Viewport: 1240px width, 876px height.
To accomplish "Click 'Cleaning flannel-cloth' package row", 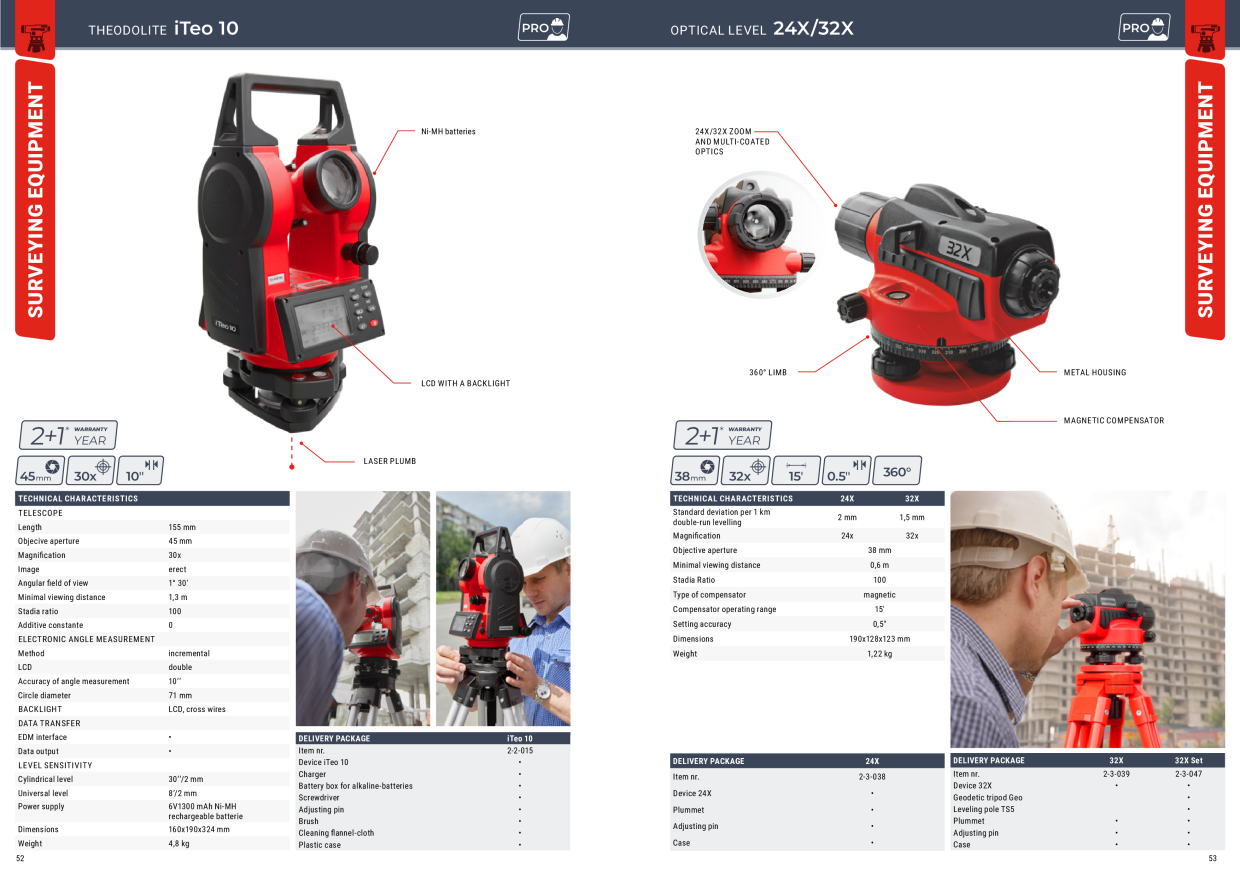I will [433, 833].
